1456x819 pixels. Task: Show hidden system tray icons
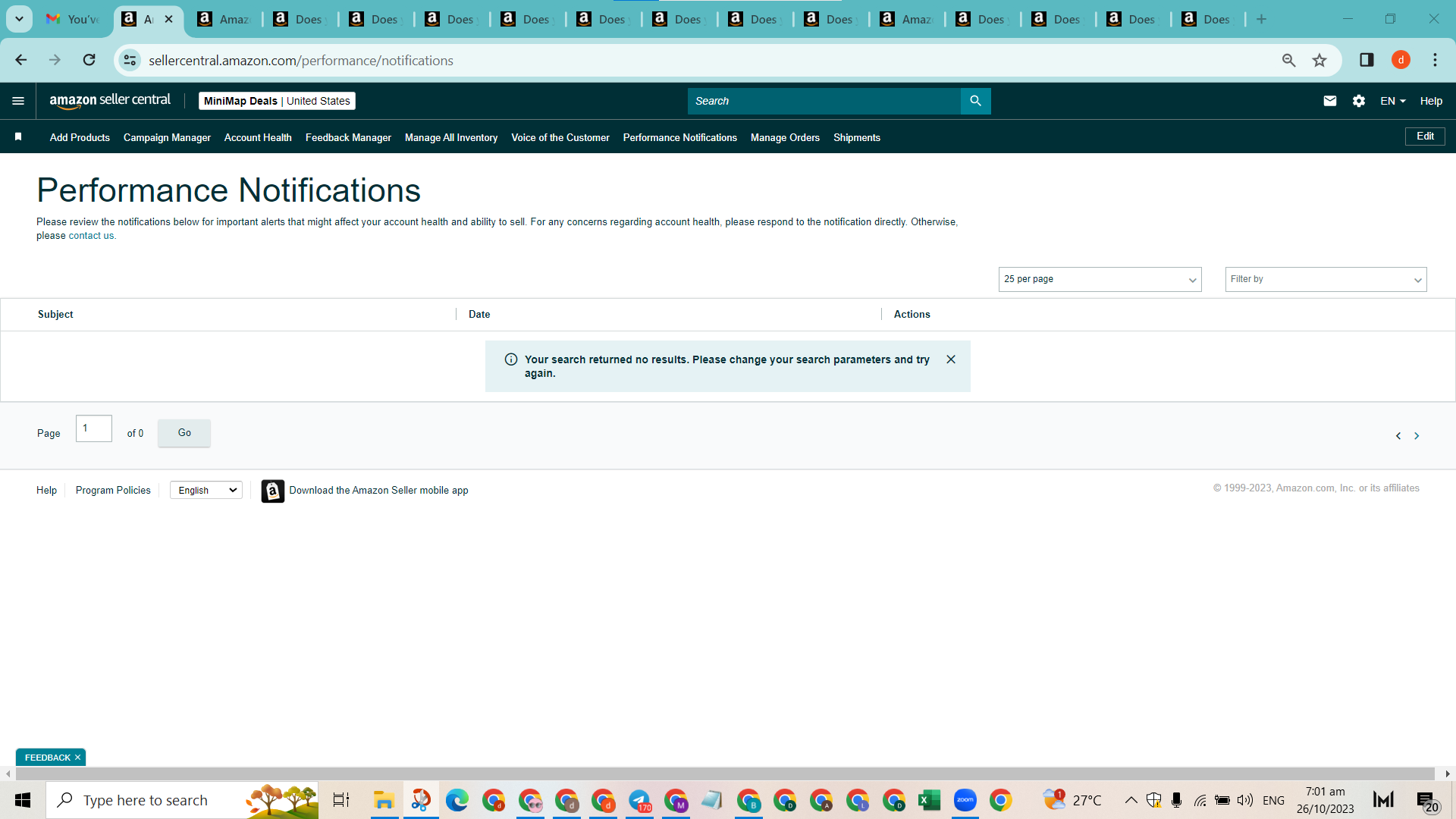[1131, 800]
